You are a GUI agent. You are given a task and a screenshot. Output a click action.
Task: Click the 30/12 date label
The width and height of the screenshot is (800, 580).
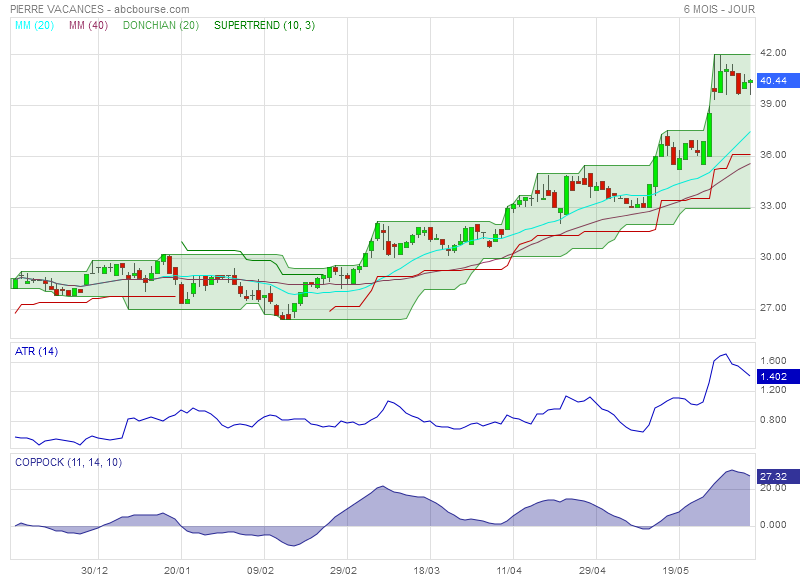point(94,570)
